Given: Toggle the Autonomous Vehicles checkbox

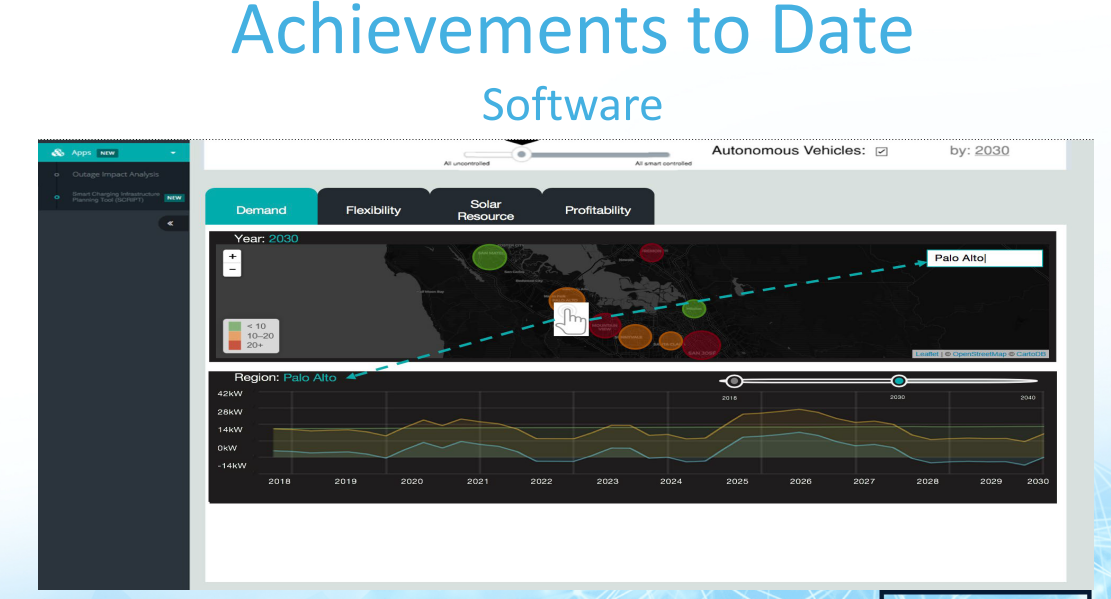Looking at the screenshot, I should (x=881, y=152).
